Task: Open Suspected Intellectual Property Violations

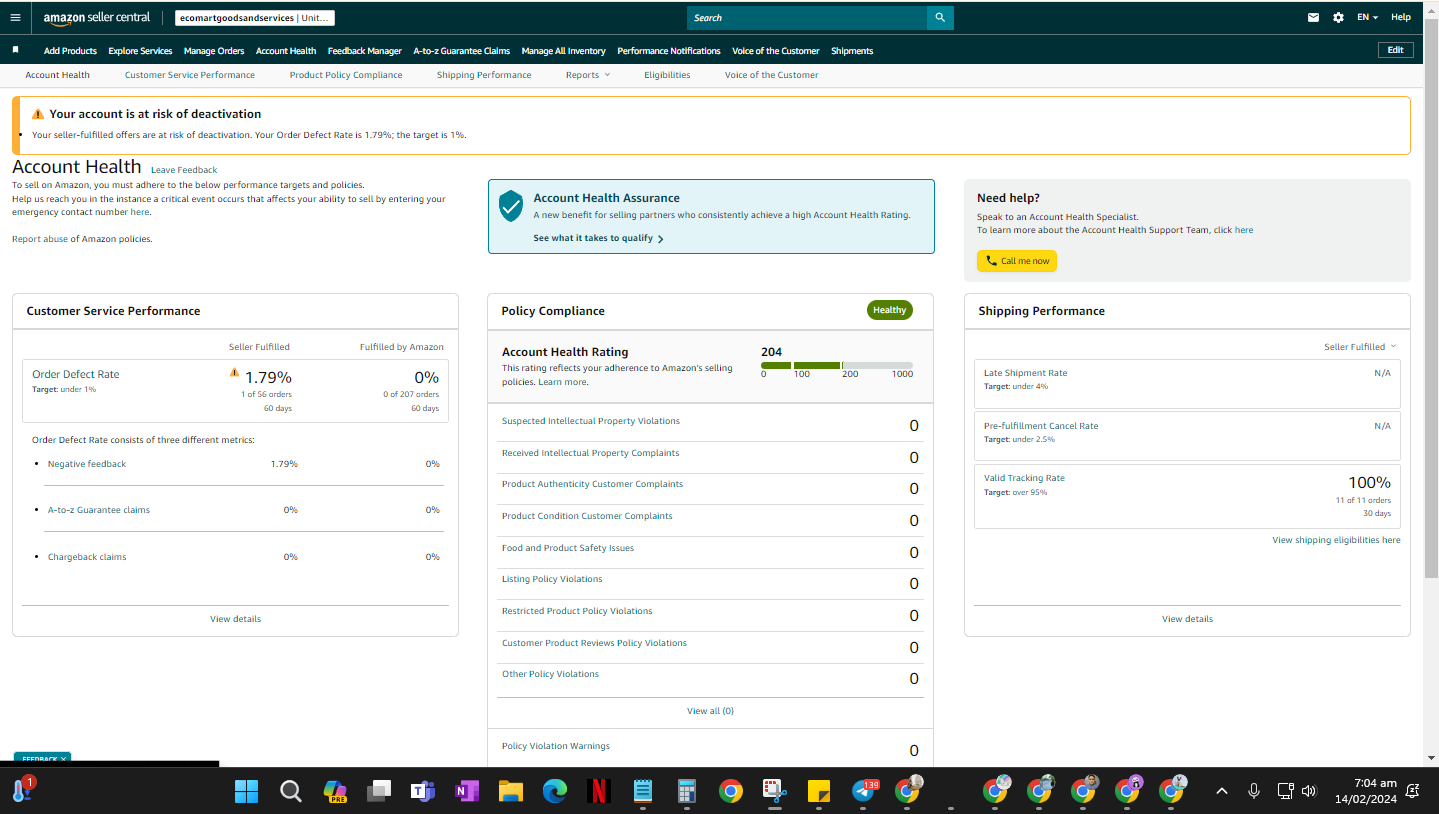Action: (591, 421)
